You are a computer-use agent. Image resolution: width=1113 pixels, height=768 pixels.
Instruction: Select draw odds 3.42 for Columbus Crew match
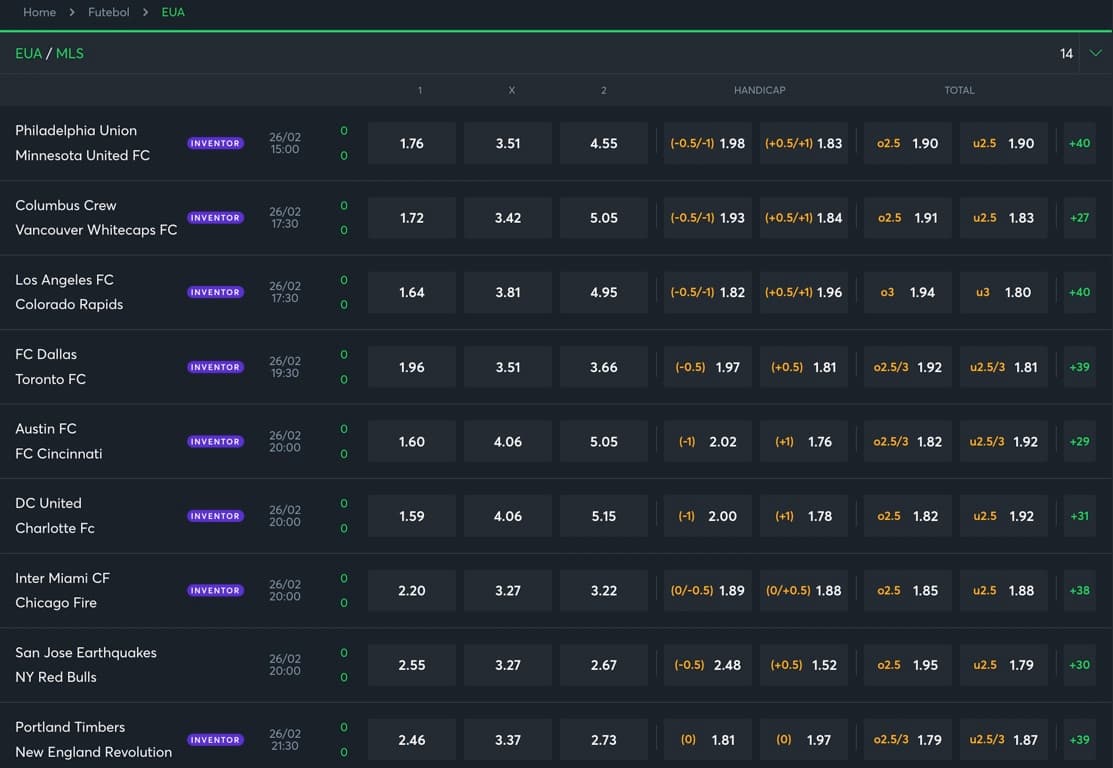[508, 218]
